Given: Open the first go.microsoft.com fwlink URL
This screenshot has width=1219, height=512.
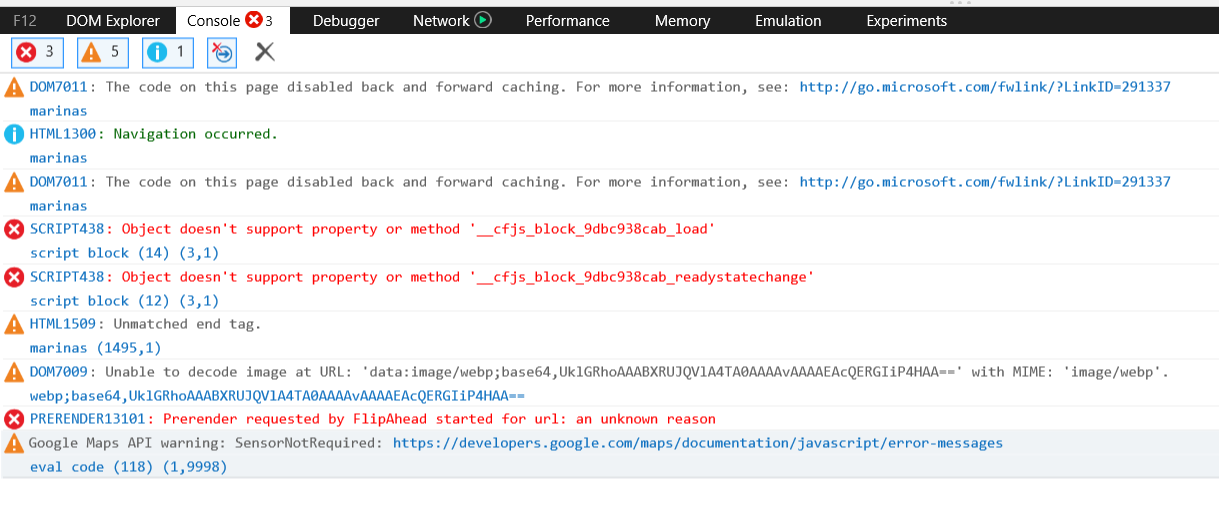Looking at the screenshot, I should [985, 87].
